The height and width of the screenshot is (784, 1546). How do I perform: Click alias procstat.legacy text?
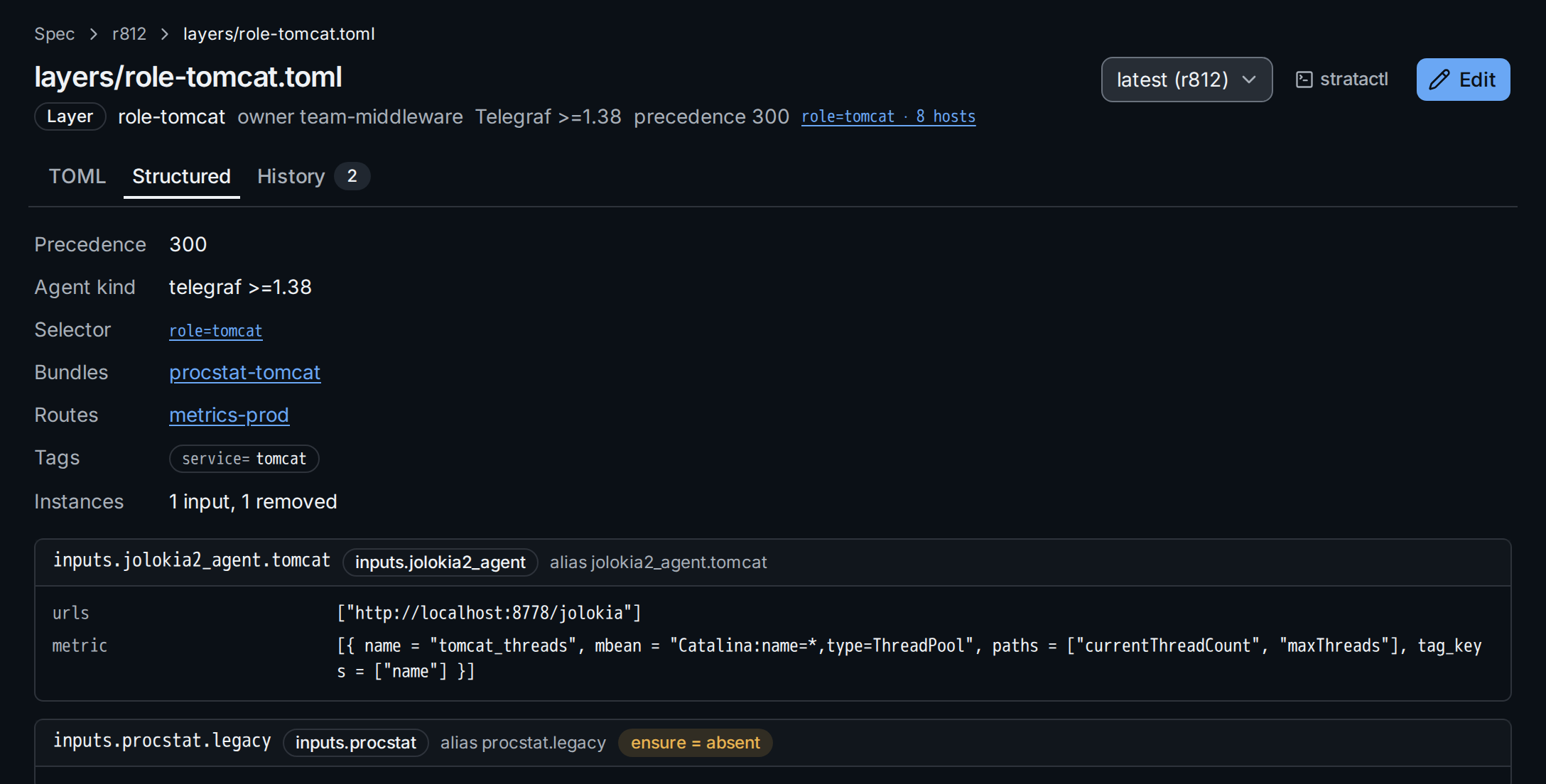tap(523, 743)
